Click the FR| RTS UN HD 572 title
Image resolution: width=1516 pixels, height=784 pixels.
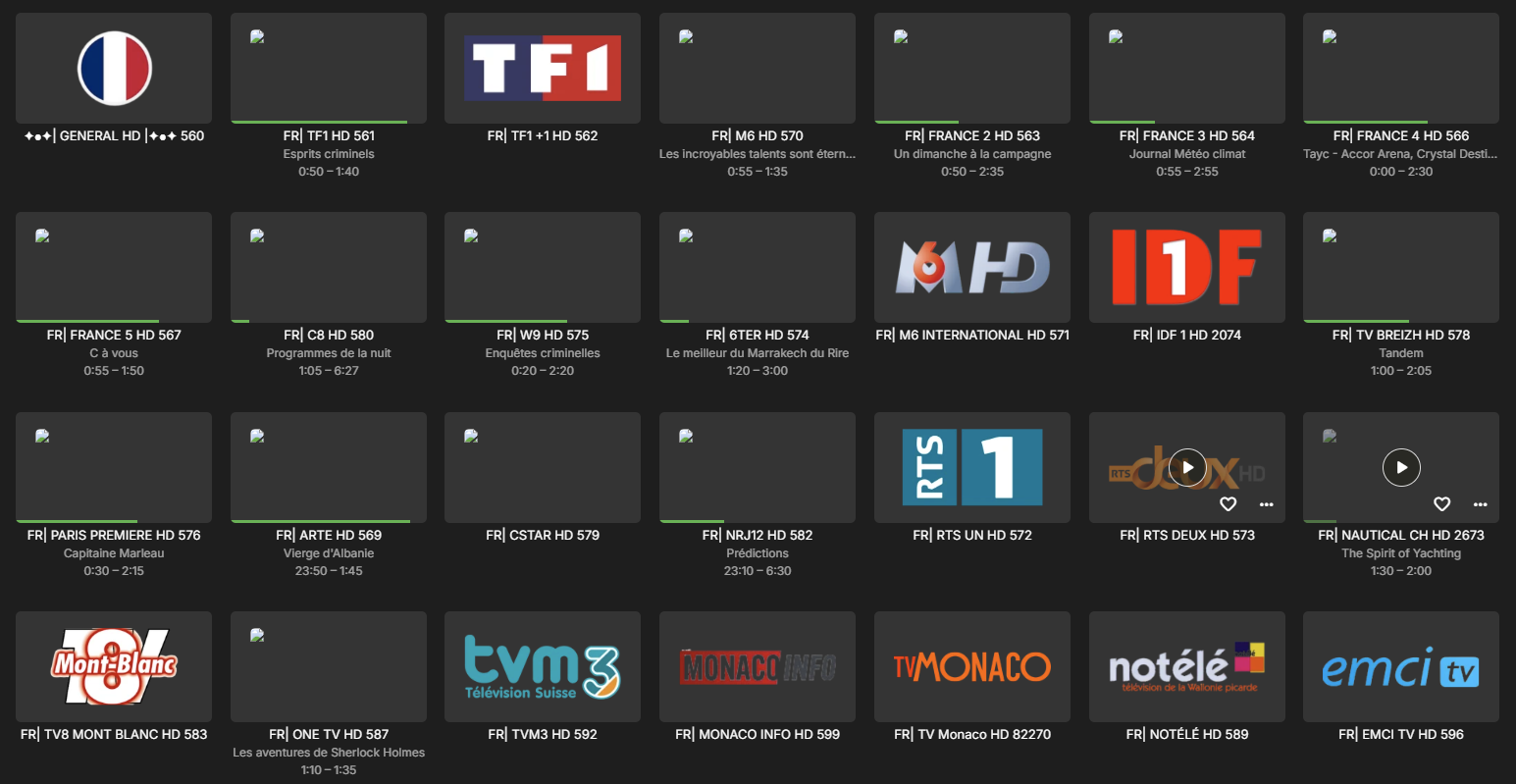972,535
